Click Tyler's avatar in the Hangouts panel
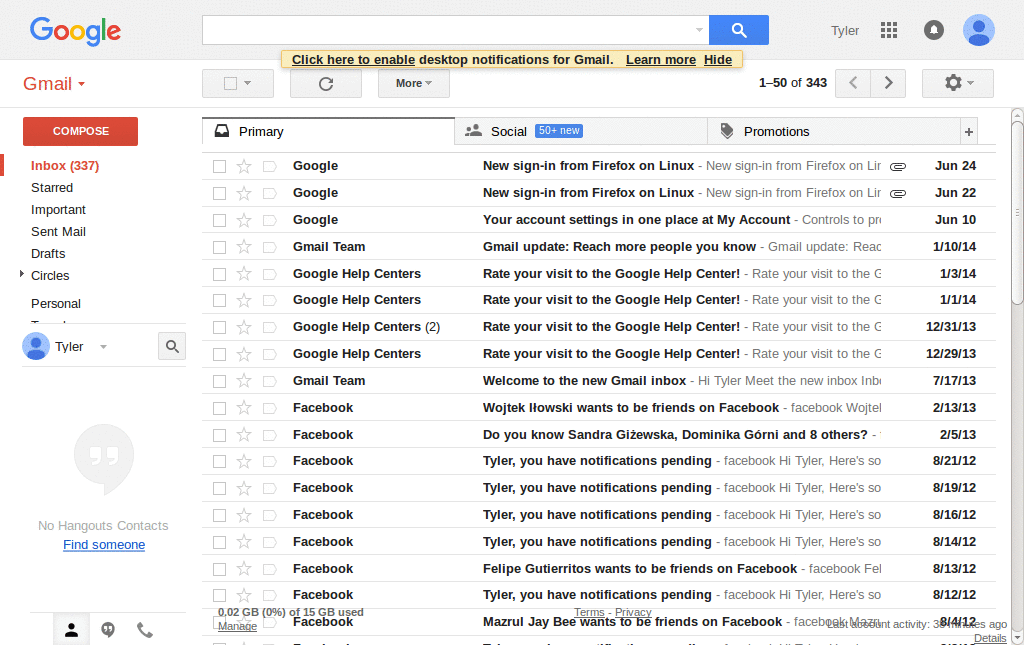 pyautogui.click(x=36, y=346)
